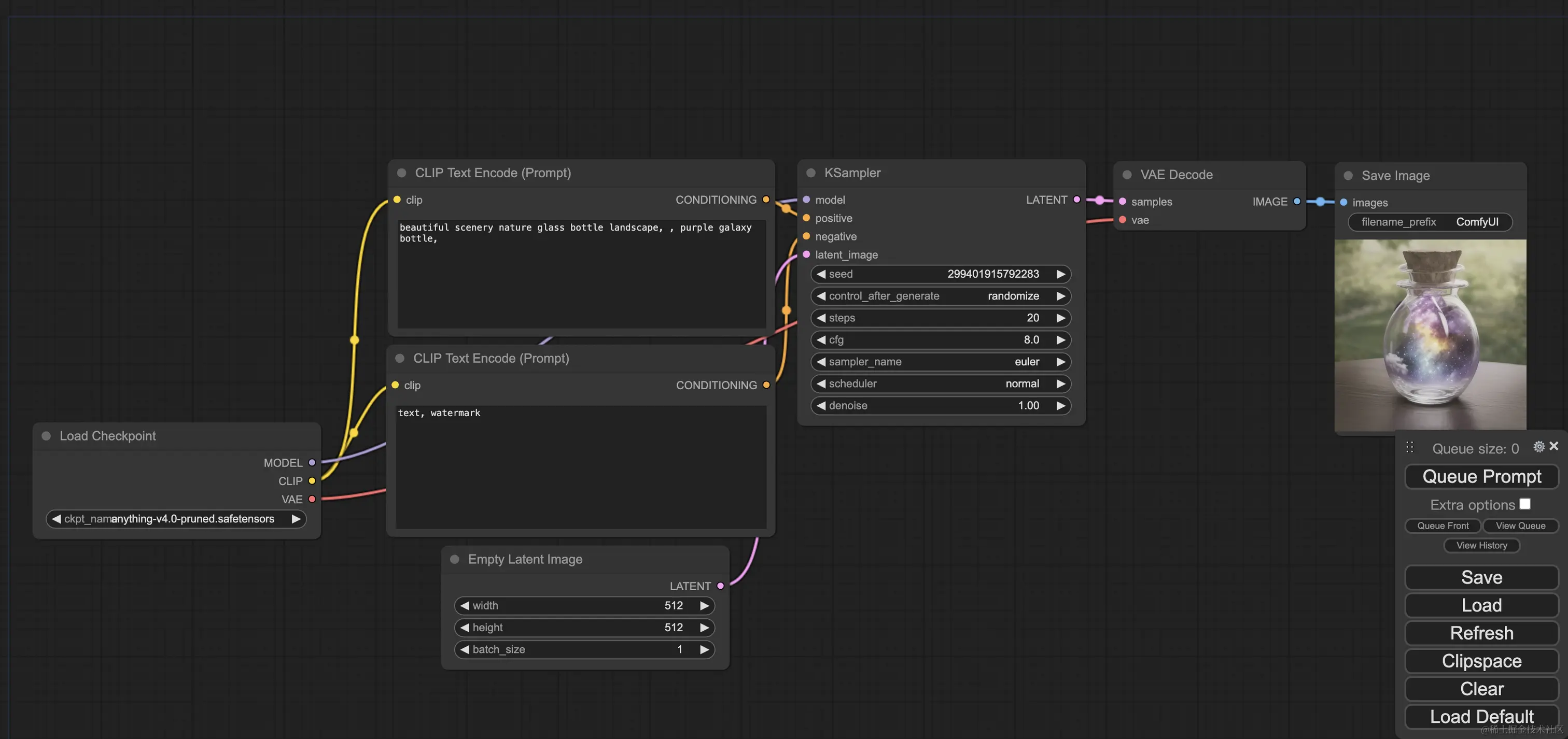Click Load Checkpoint MODEL output socket
The image size is (1568, 739).
(312, 462)
